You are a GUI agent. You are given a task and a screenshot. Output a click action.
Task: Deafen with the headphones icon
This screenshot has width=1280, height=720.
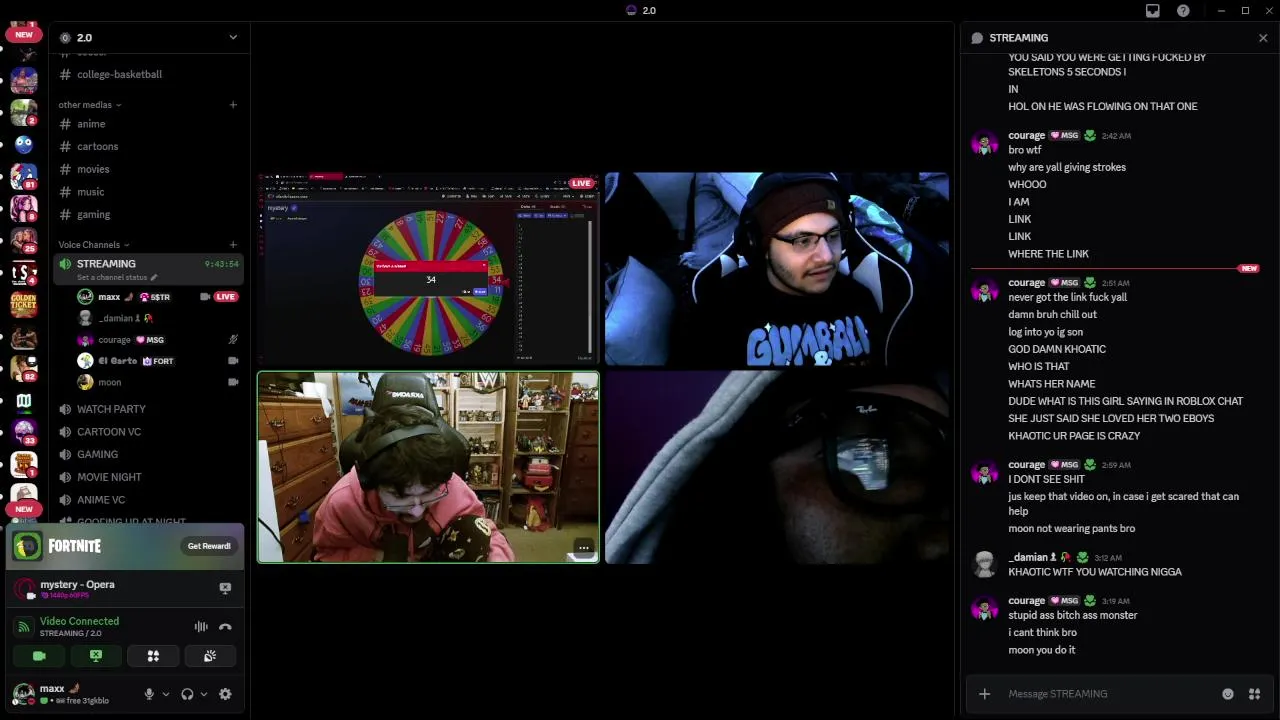click(x=187, y=694)
